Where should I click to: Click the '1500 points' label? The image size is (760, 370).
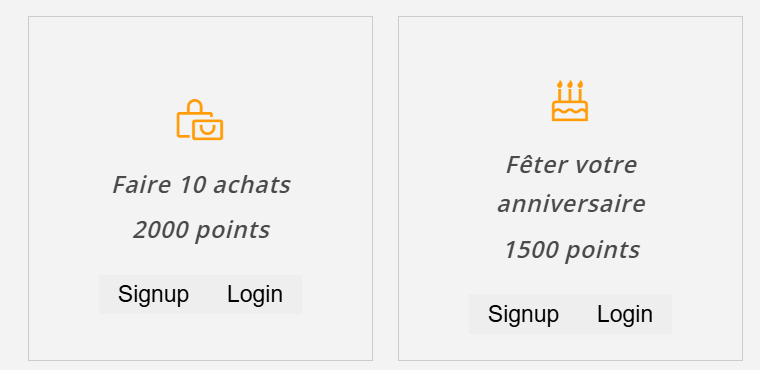571,250
